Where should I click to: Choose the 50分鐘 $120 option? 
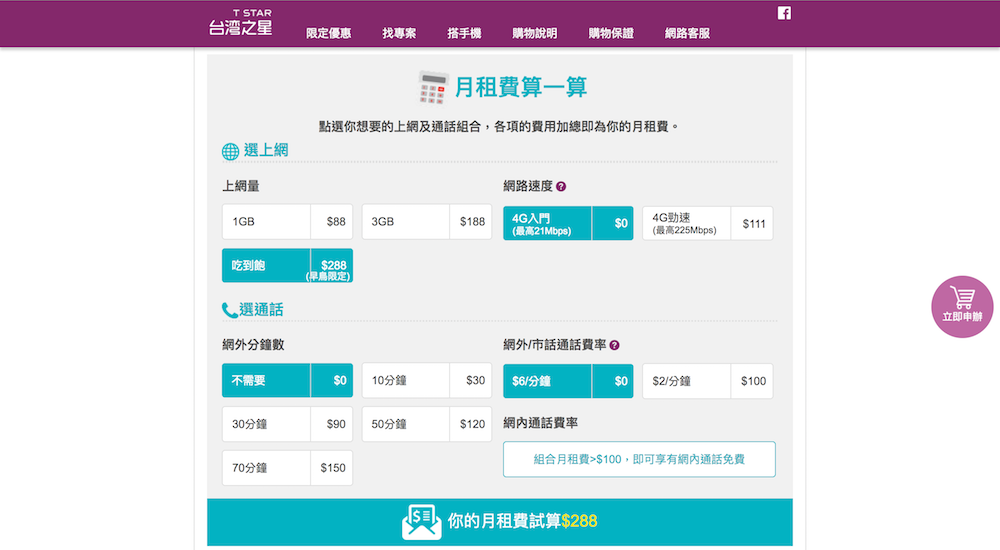(427, 424)
